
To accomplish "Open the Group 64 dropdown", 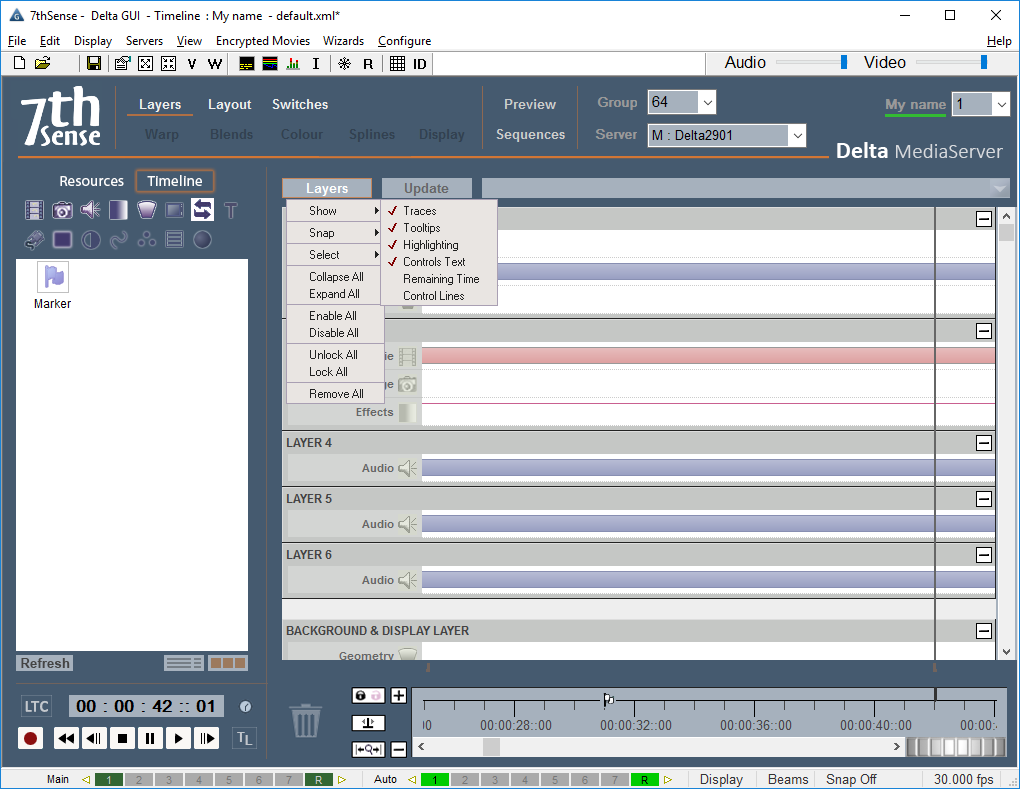I will click(708, 103).
